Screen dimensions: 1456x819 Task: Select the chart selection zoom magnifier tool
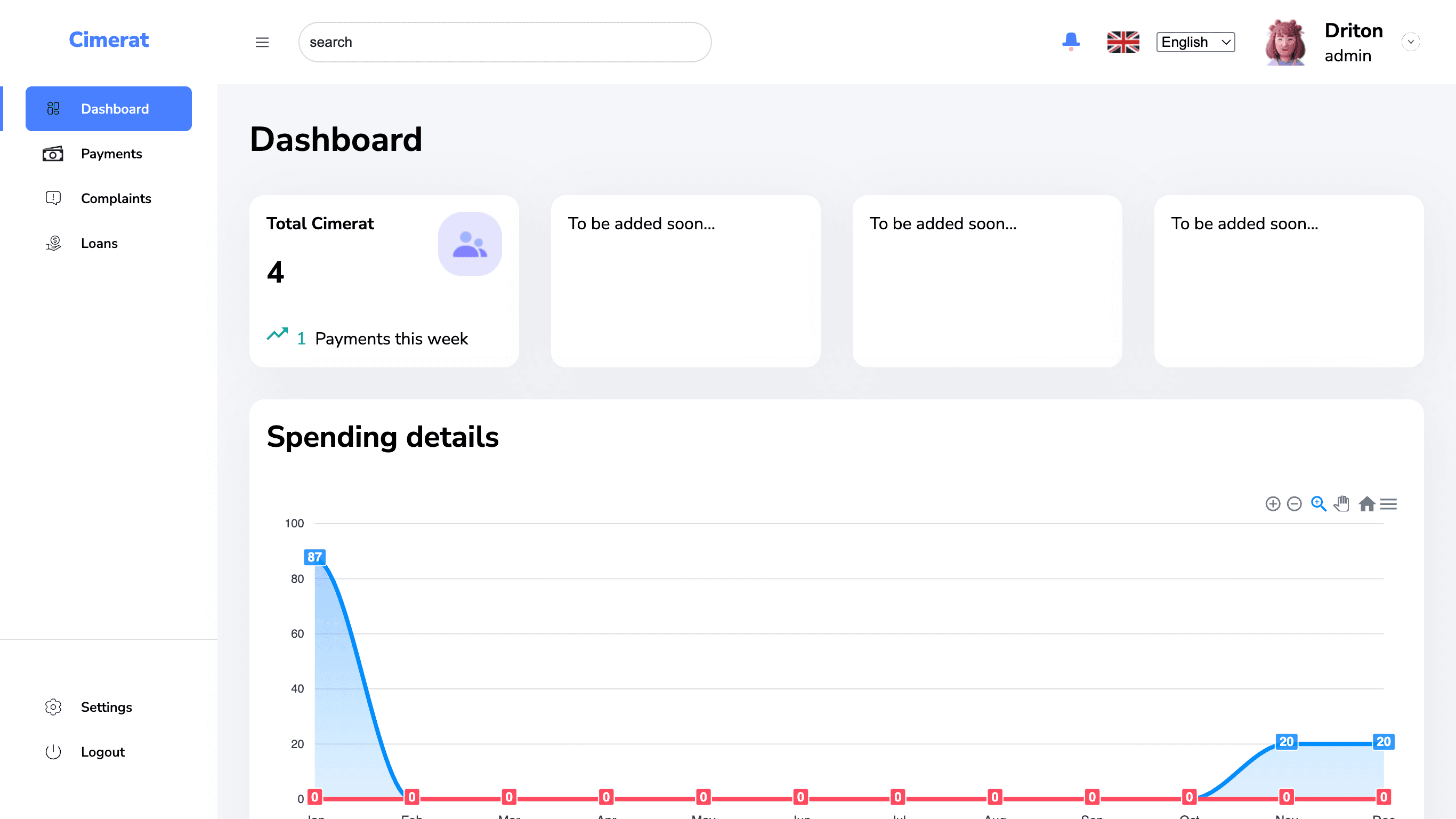pos(1318,503)
